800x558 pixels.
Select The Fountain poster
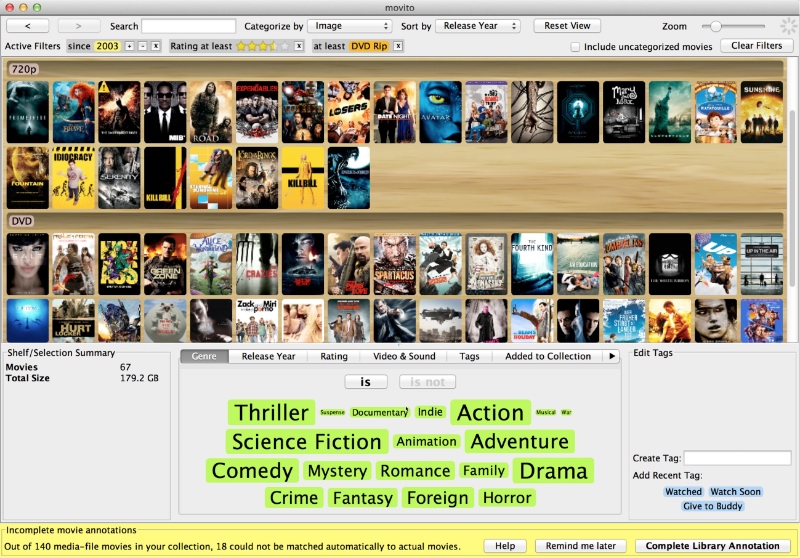[x=28, y=178]
